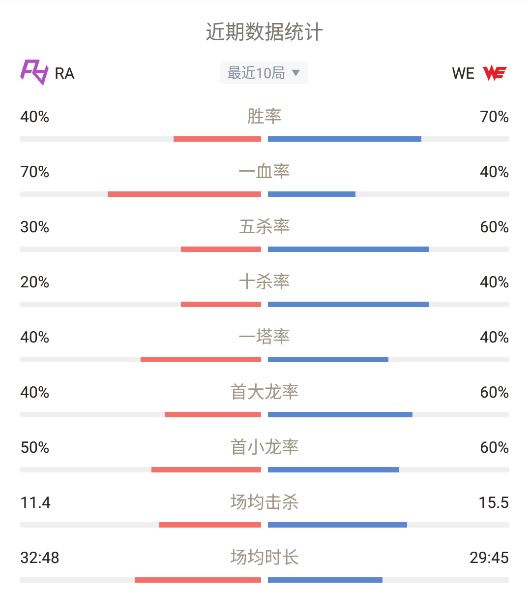
Task: Click the 首小龙率 stat label
Action: point(264,447)
